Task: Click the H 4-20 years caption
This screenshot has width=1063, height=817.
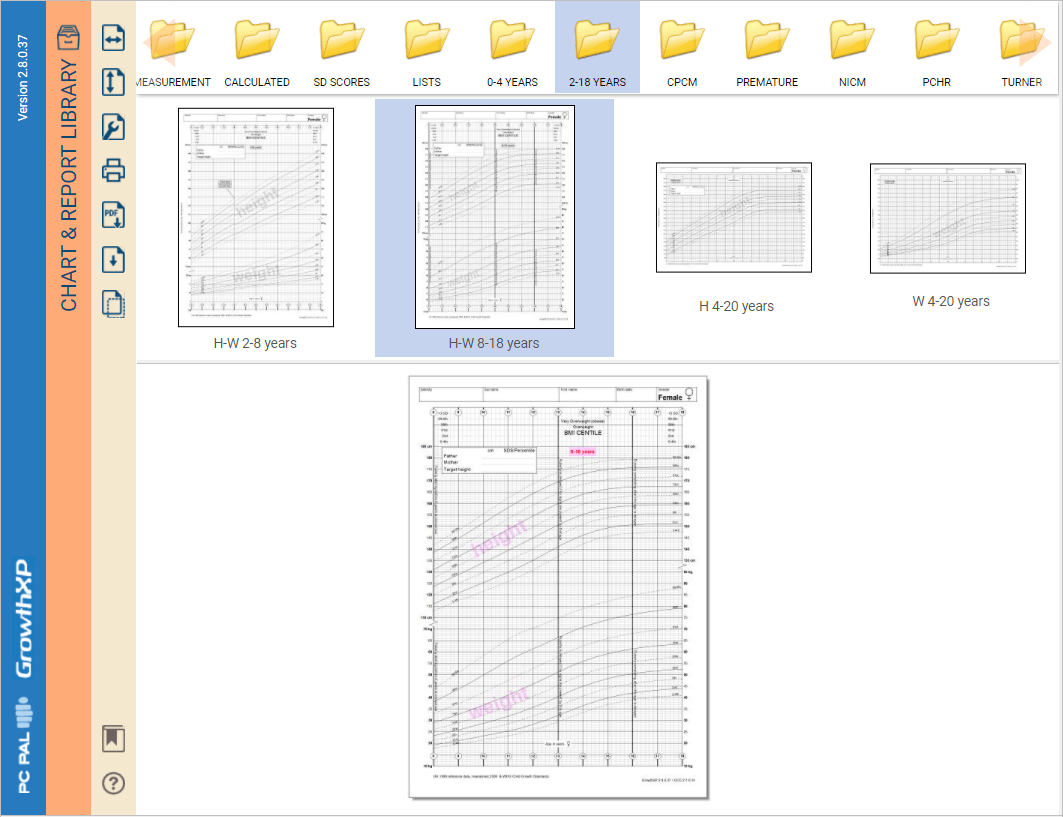Action: tap(736, 306)
